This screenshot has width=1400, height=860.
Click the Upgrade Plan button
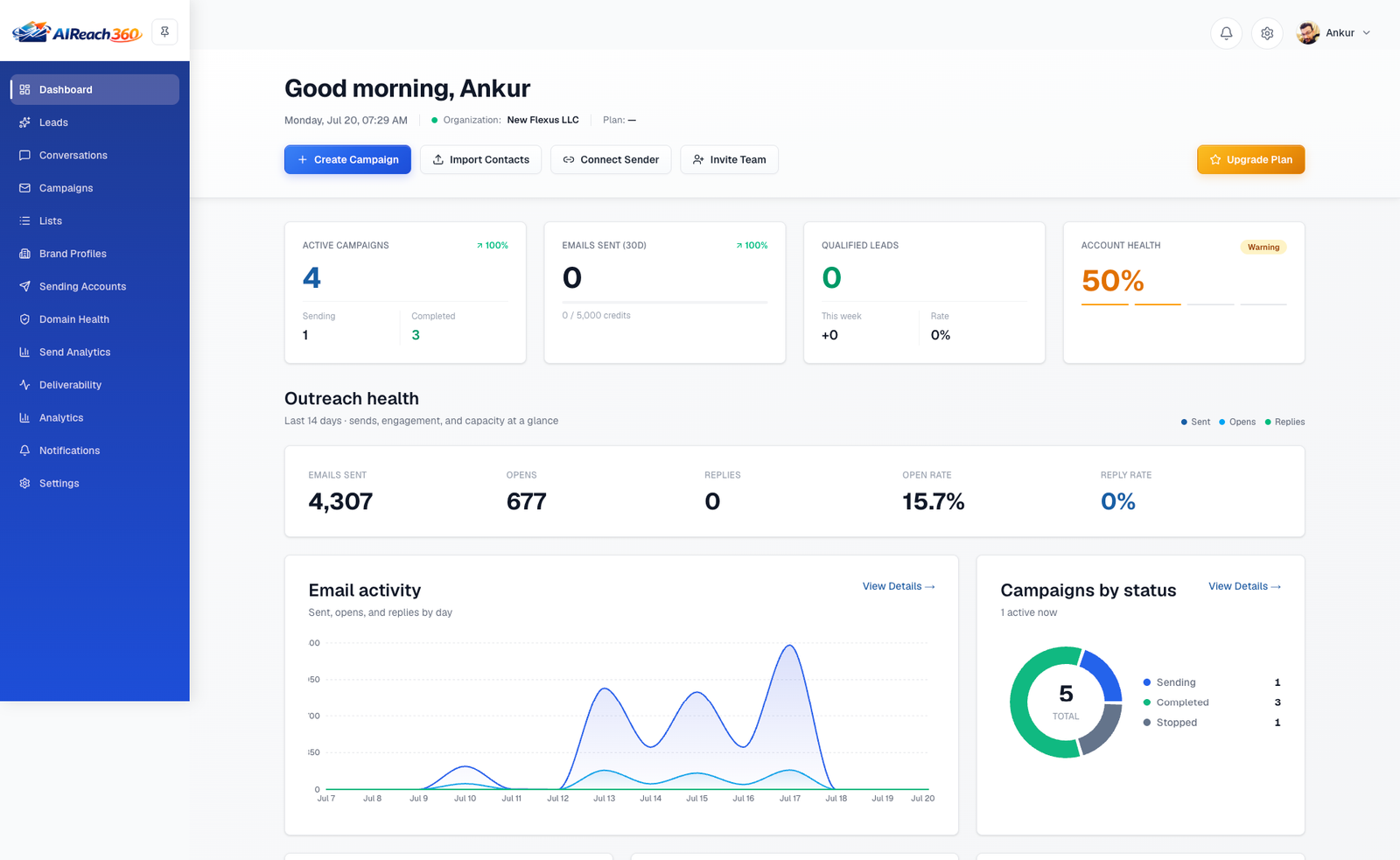(1250, 159)
